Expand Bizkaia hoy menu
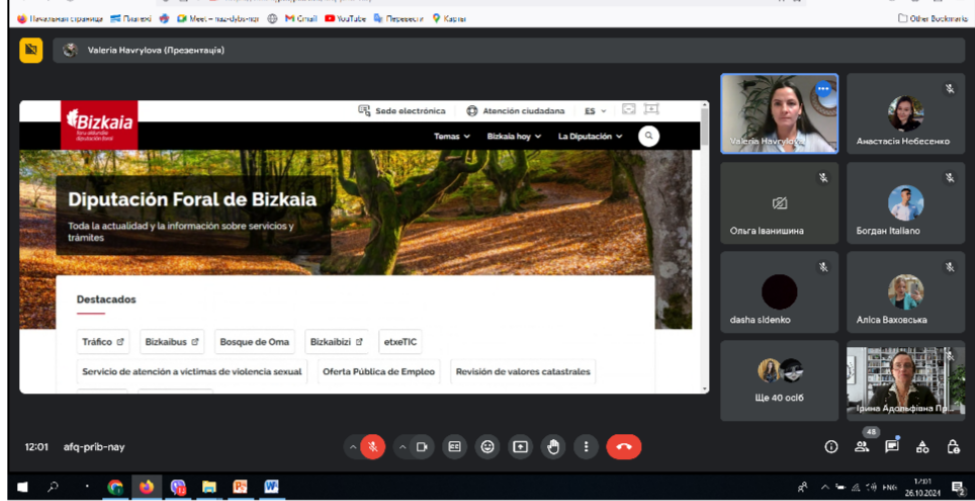 pyautogui.click(x=514, y=136)
